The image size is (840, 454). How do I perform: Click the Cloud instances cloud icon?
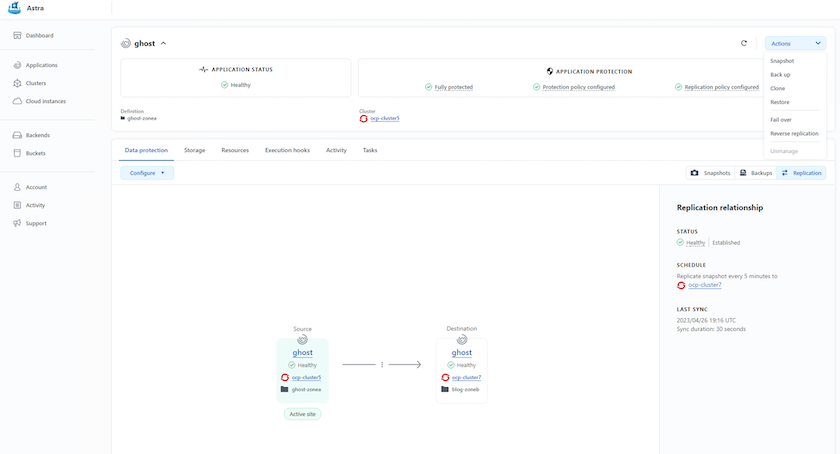[17, 101]
